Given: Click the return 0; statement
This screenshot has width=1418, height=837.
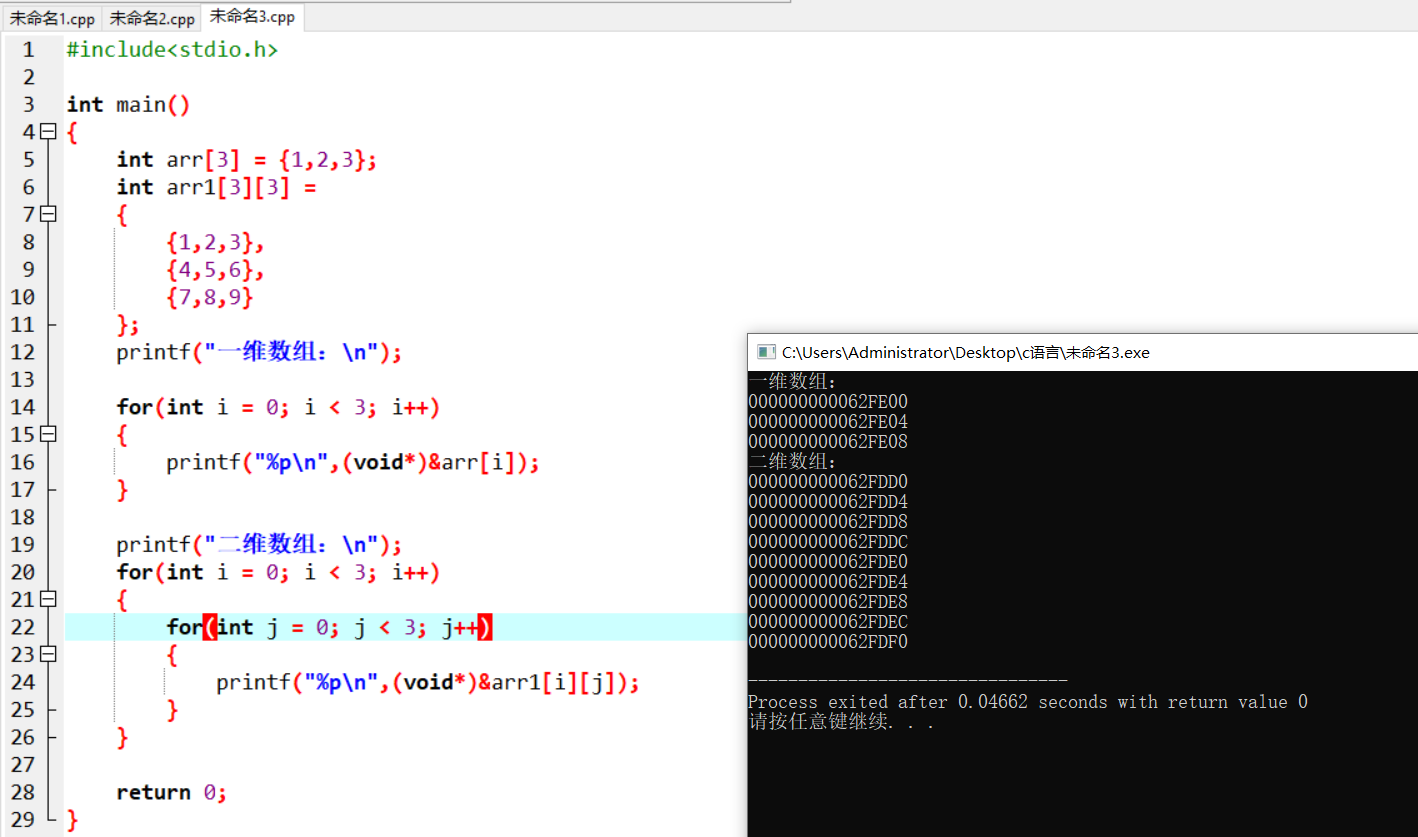Looking at the screenshot, I should click(x=172, y=792).
